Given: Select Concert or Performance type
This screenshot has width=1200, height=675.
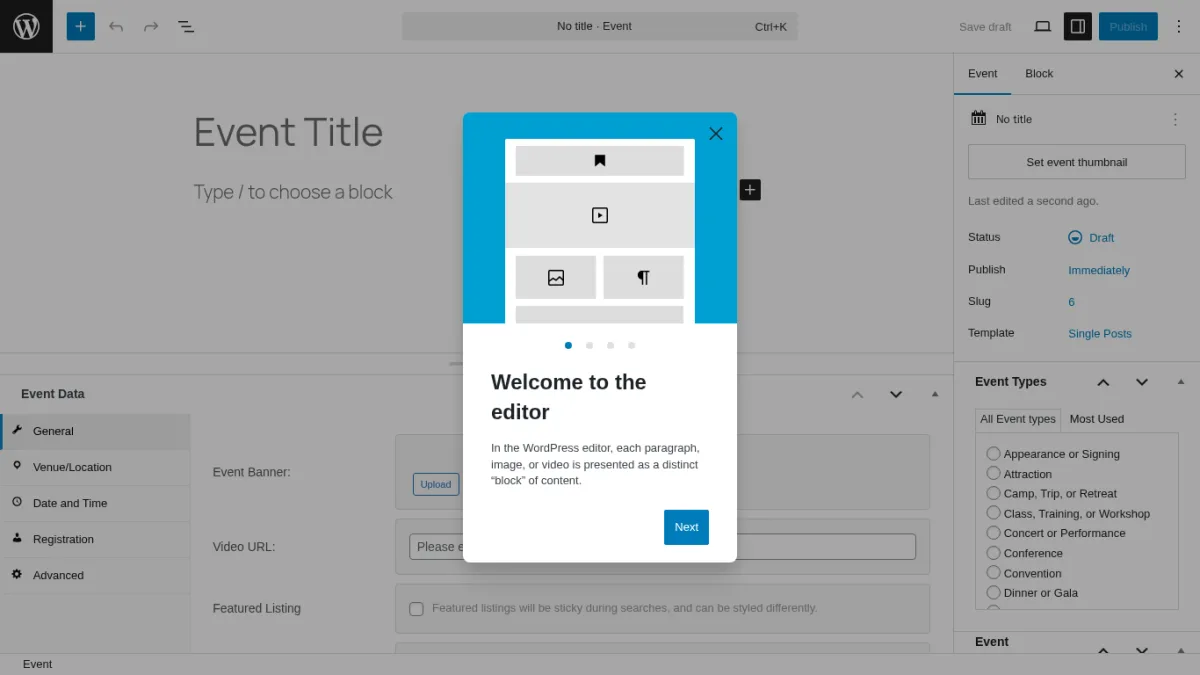Looking at the screenshot, I should (x=993, y=533).
